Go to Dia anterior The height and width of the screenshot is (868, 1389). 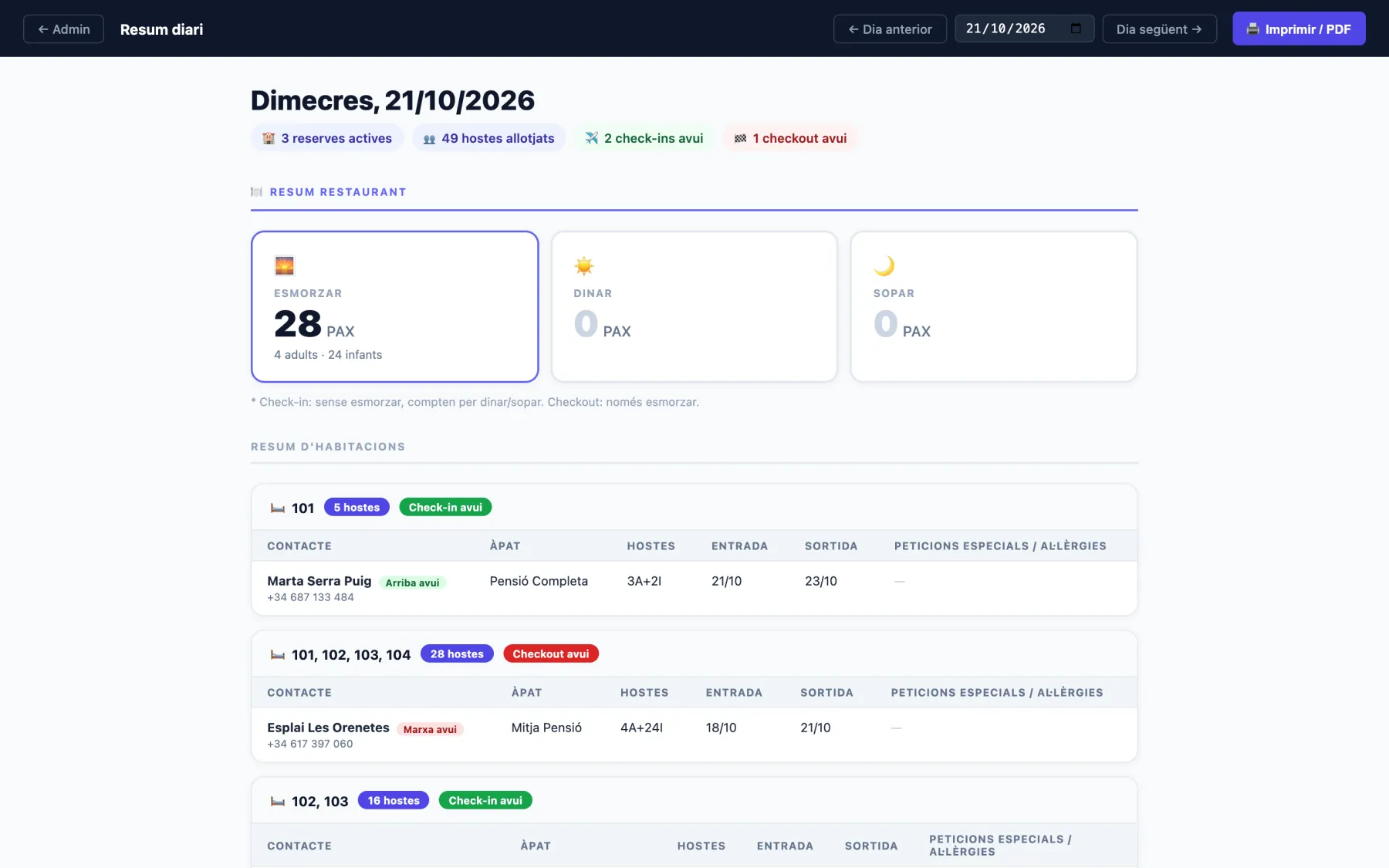click(x=890, y=29)
